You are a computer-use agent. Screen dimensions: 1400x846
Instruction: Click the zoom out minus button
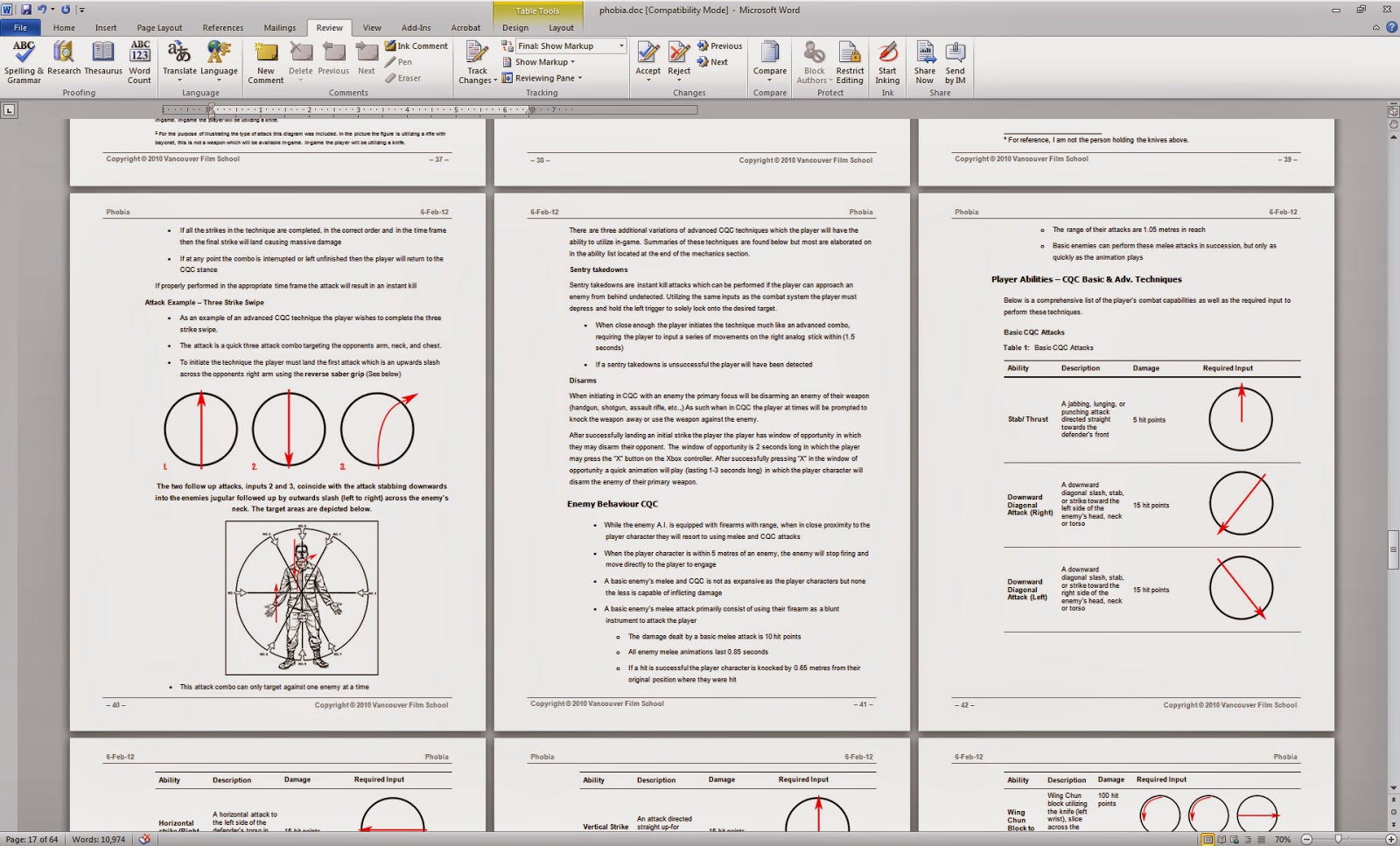coord(1306,840)
